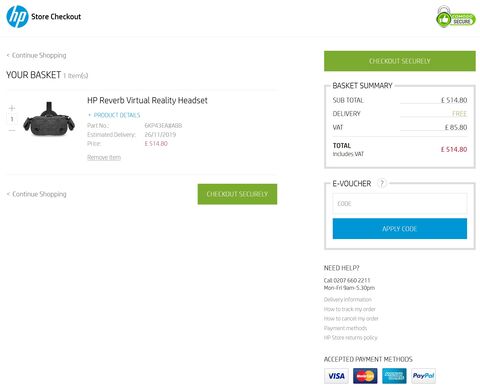Open the E-Voucher help question mark

(x=382, y=183)
